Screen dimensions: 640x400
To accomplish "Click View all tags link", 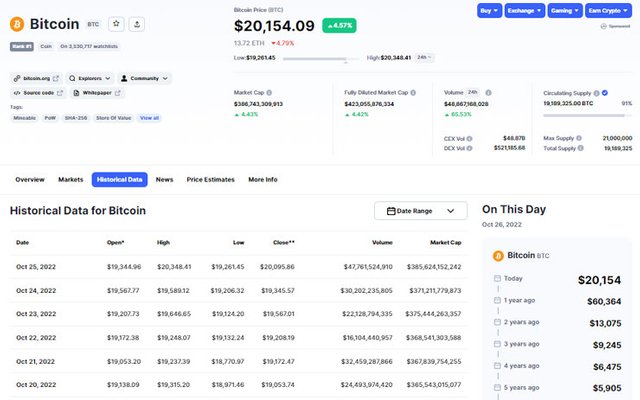I will point(149,118).
